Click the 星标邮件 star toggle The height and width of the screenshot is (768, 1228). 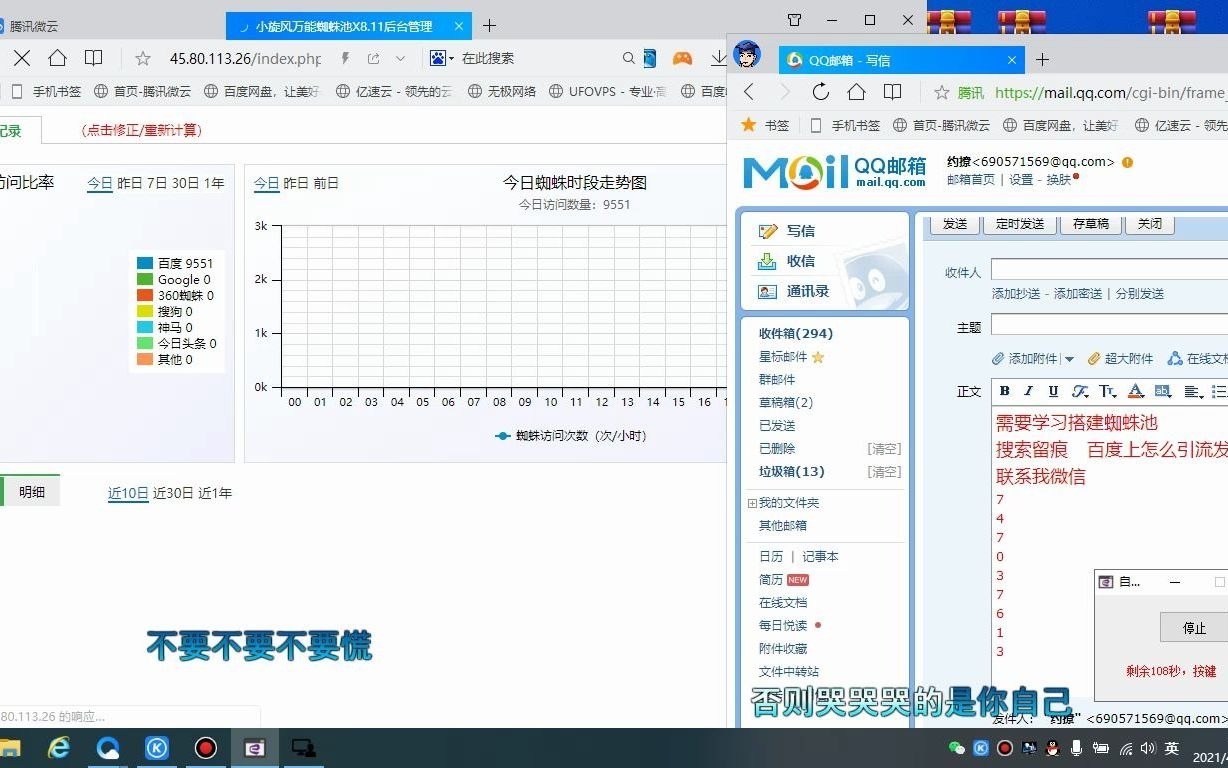click(x=818, y=356)
